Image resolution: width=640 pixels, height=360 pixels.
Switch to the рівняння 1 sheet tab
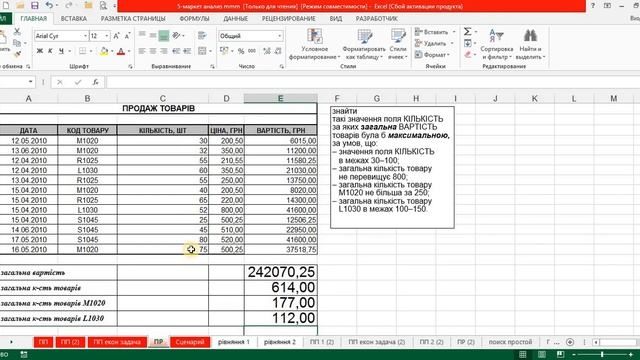click(x=234, y=342)
